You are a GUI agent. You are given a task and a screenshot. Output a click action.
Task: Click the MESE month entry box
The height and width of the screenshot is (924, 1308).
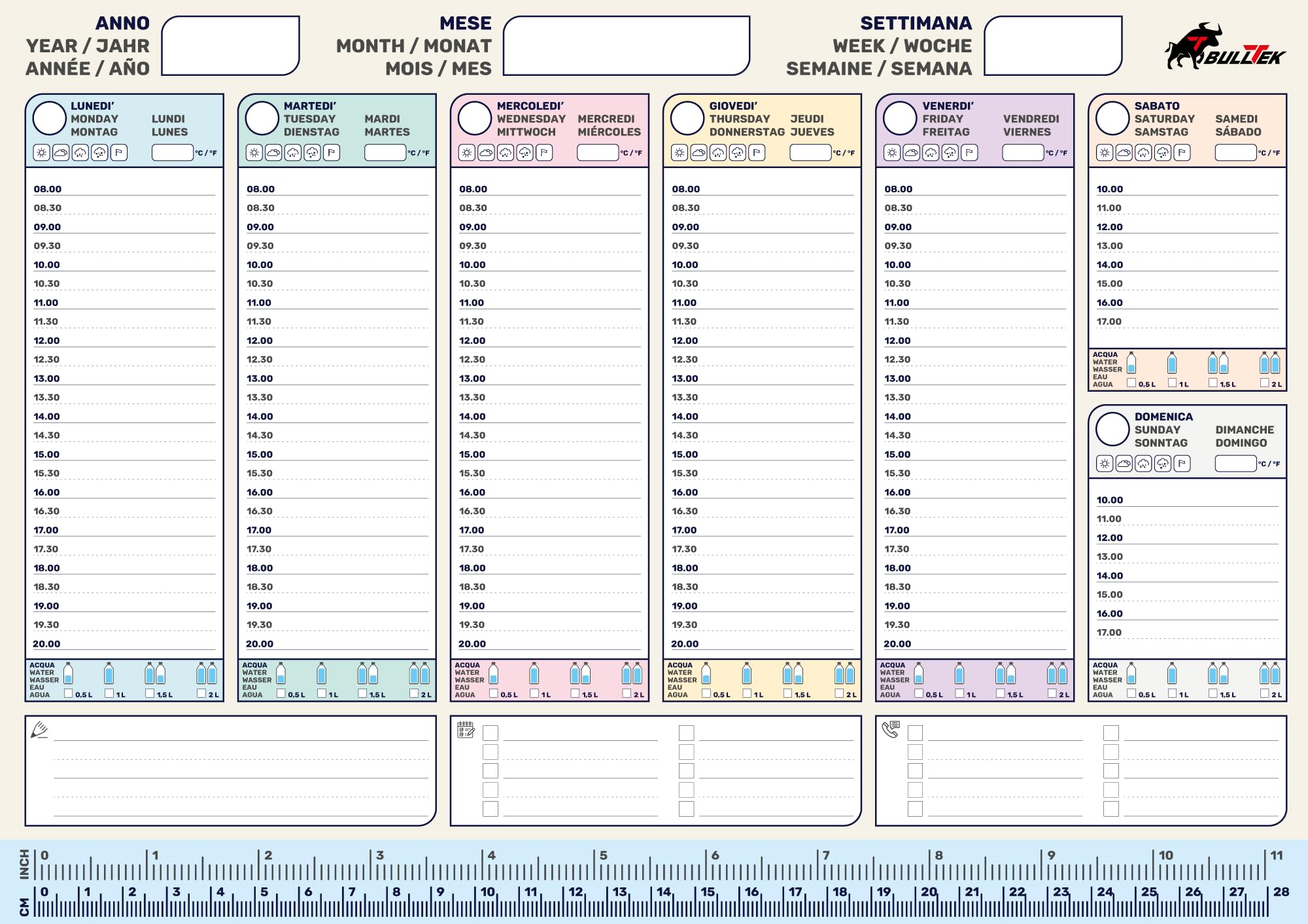click(627, 46)
